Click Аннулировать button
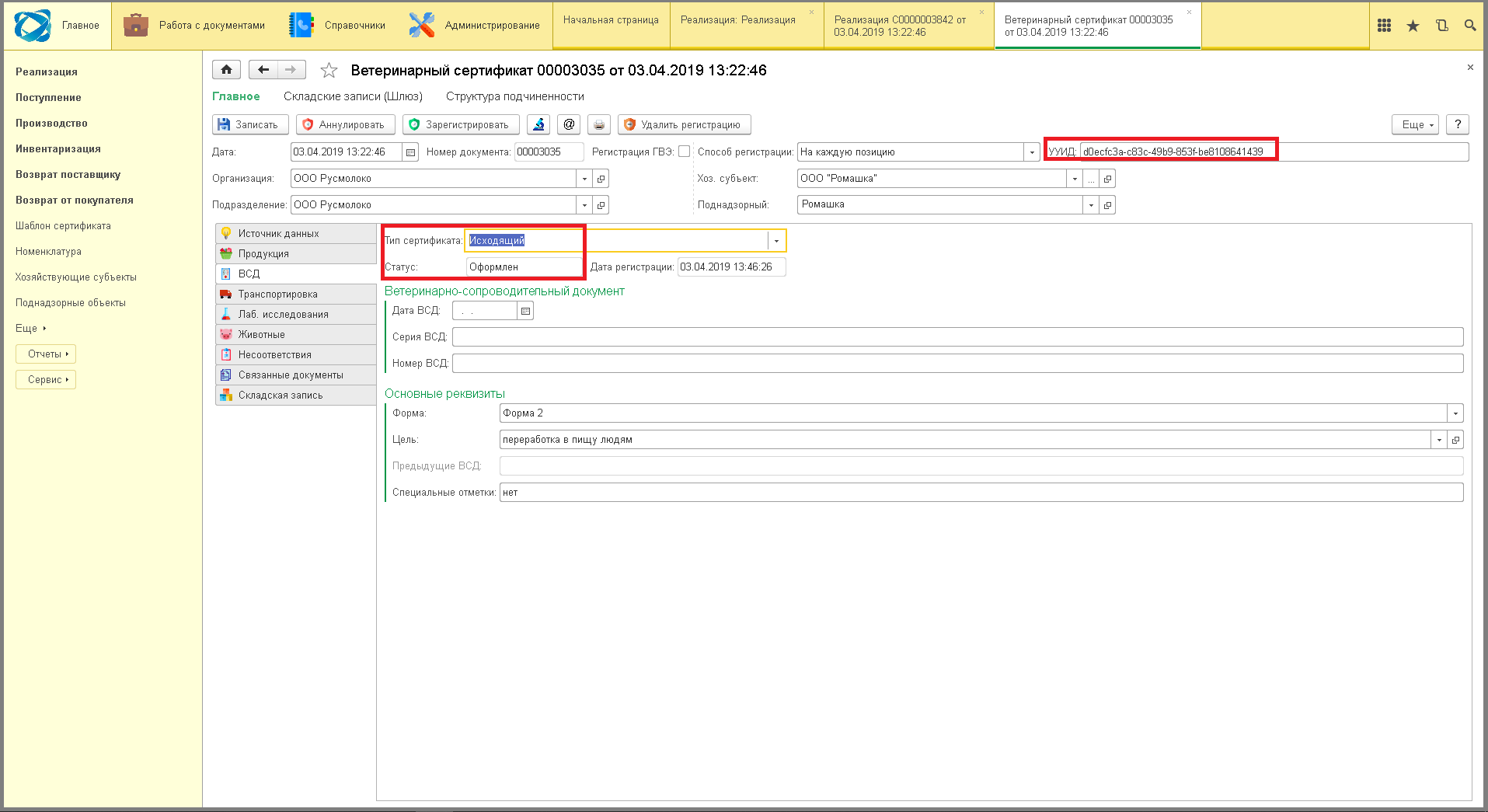 pyautogui.click(x=346, y=124)
